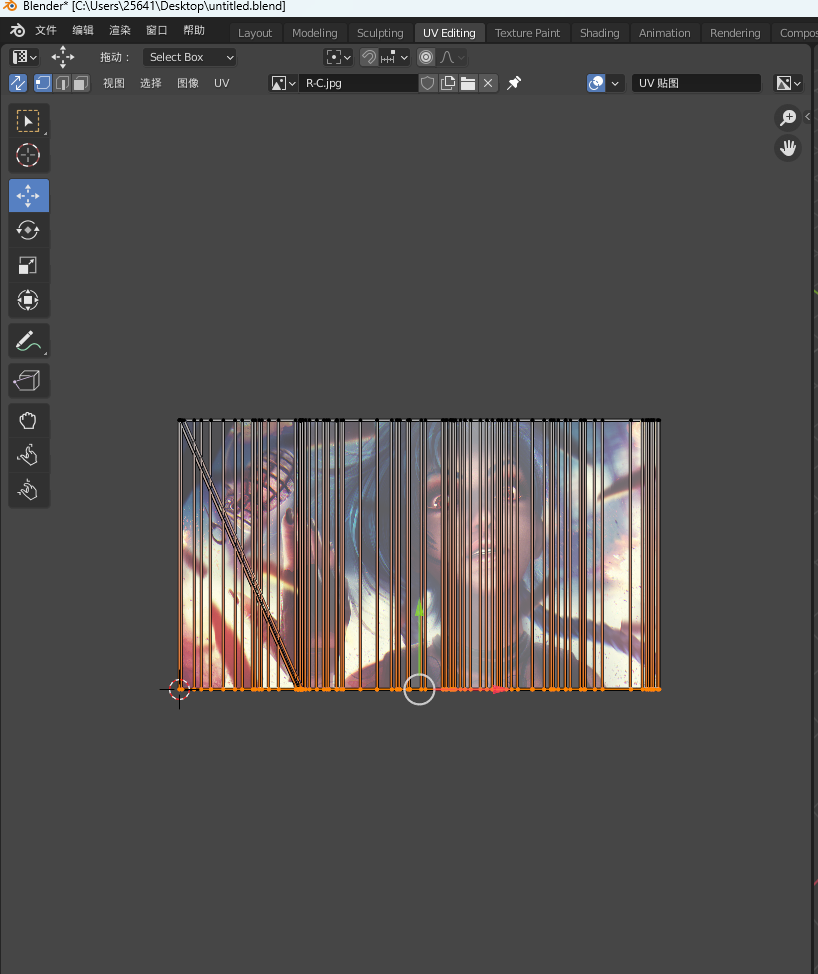Viewport: 818px width, 974px height.
Task: Open image file folder button
Action: 468,83
